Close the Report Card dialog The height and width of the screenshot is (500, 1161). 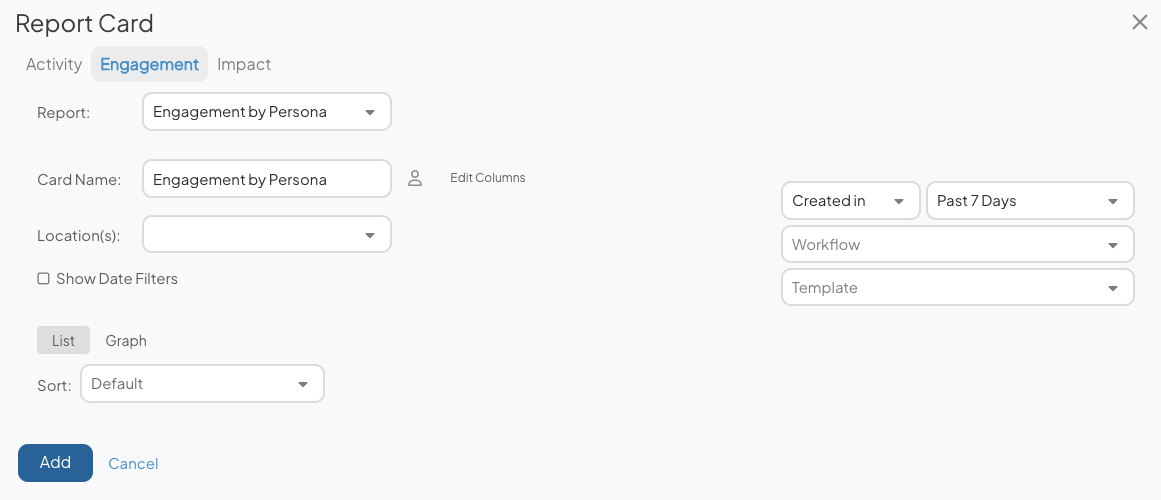click(1140, 22)
